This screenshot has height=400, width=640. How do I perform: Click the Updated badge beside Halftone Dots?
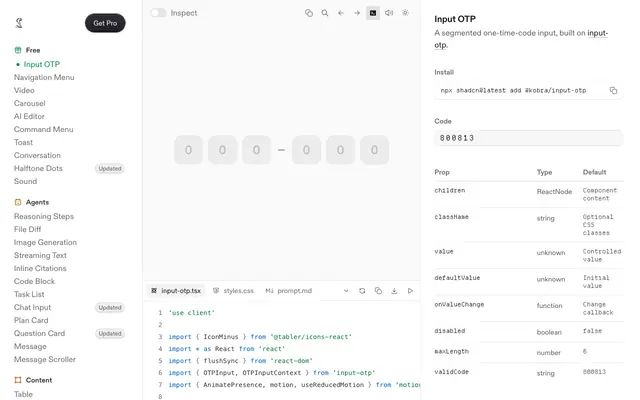coord(110,169)
